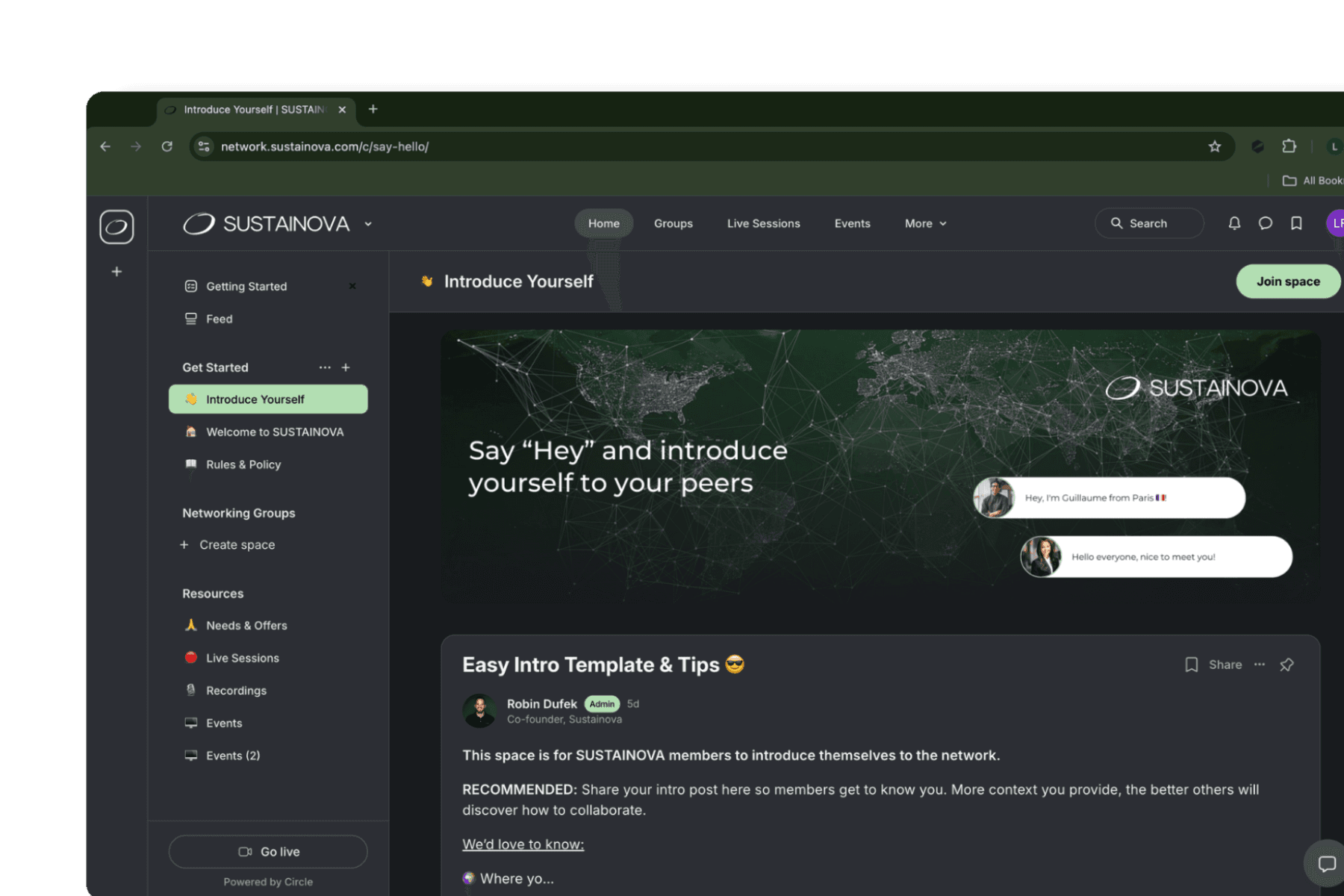Reload the browser page

(x=167, y=146)
